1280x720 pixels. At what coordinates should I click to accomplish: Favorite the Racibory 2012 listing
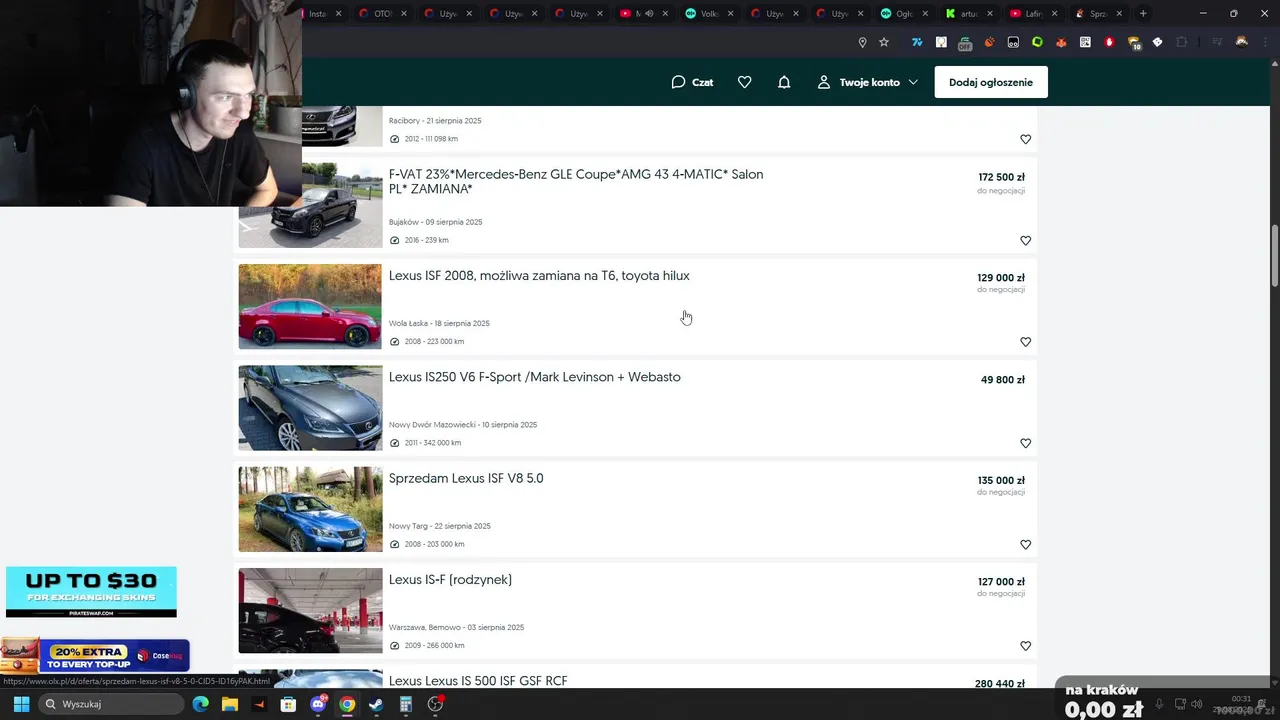point(1025,139)
